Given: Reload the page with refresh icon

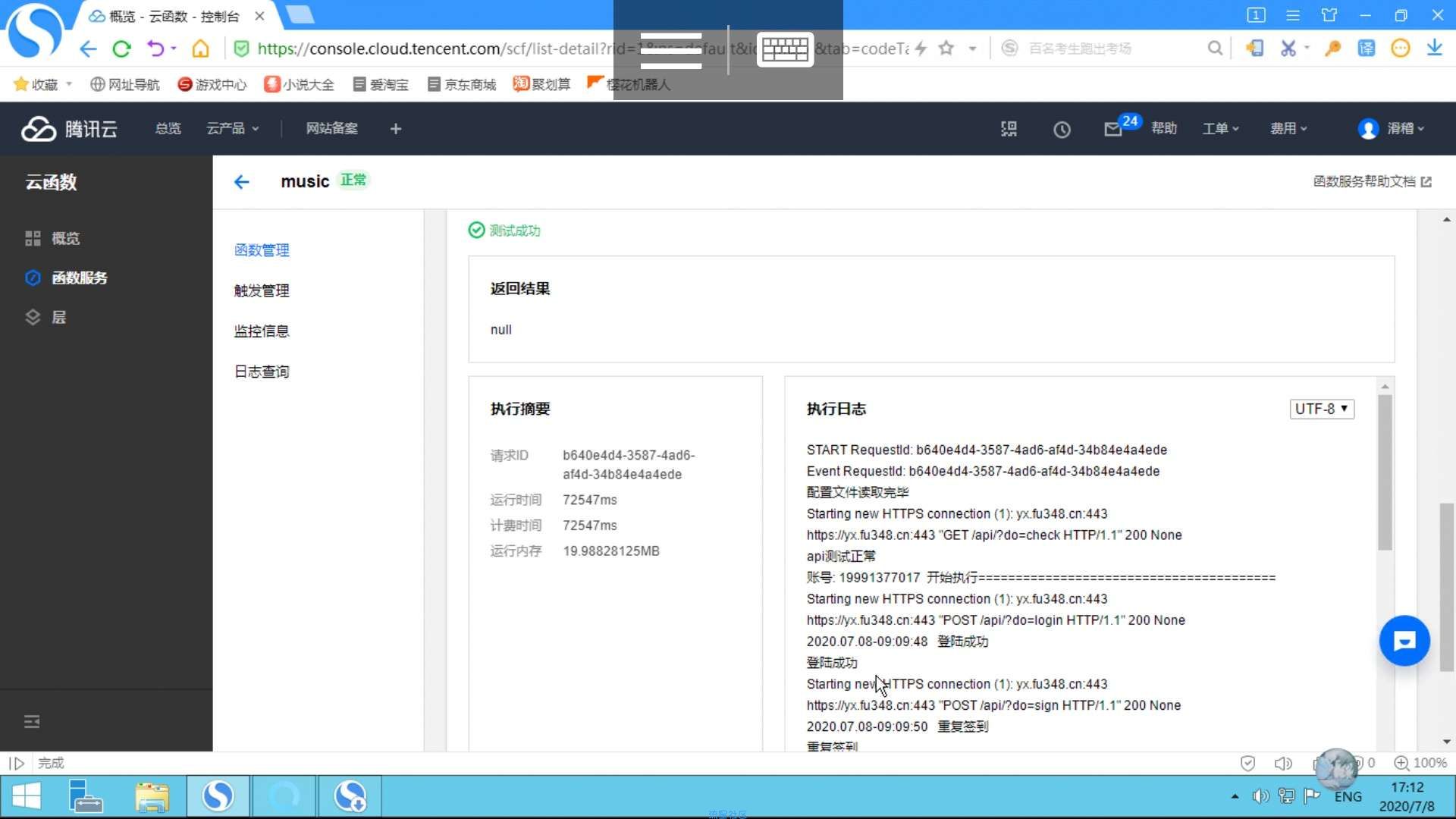Looking at the screenshot, I should click(121, 49).
